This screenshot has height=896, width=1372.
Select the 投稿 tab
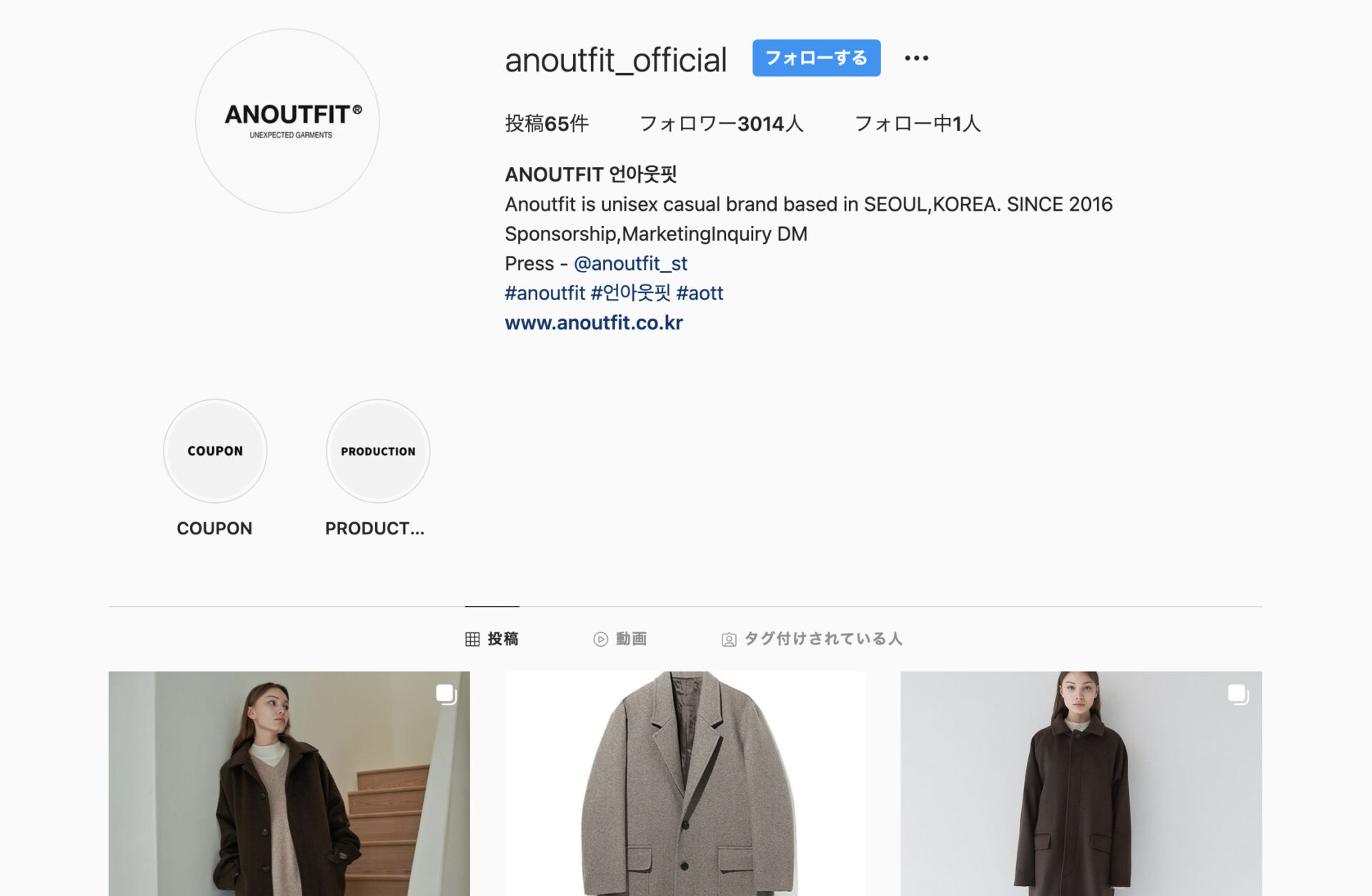point(492,639)
